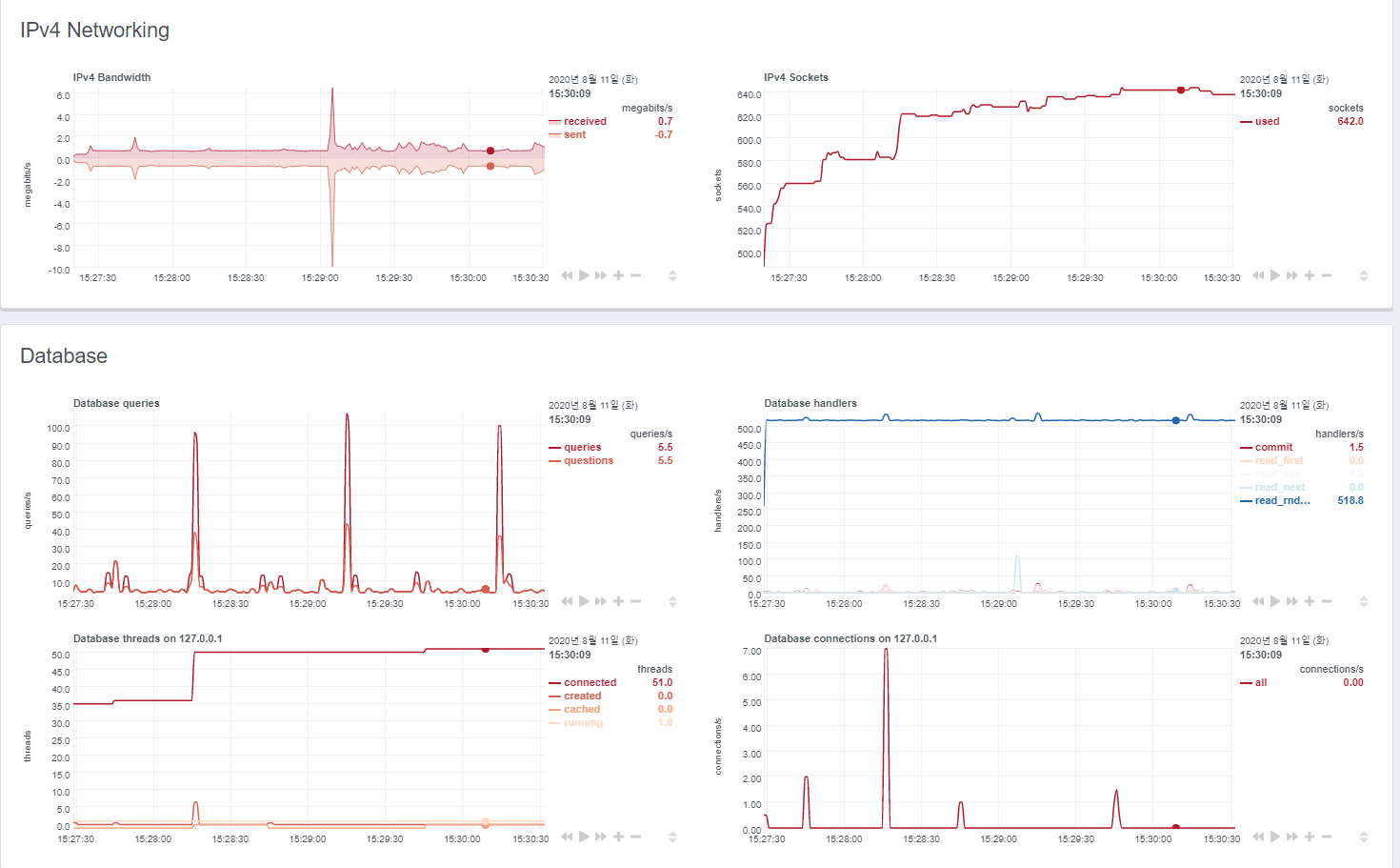Select 'read_rnd...' in the handlers legend
The image size is (1400, 868).
coord(1282,500)
